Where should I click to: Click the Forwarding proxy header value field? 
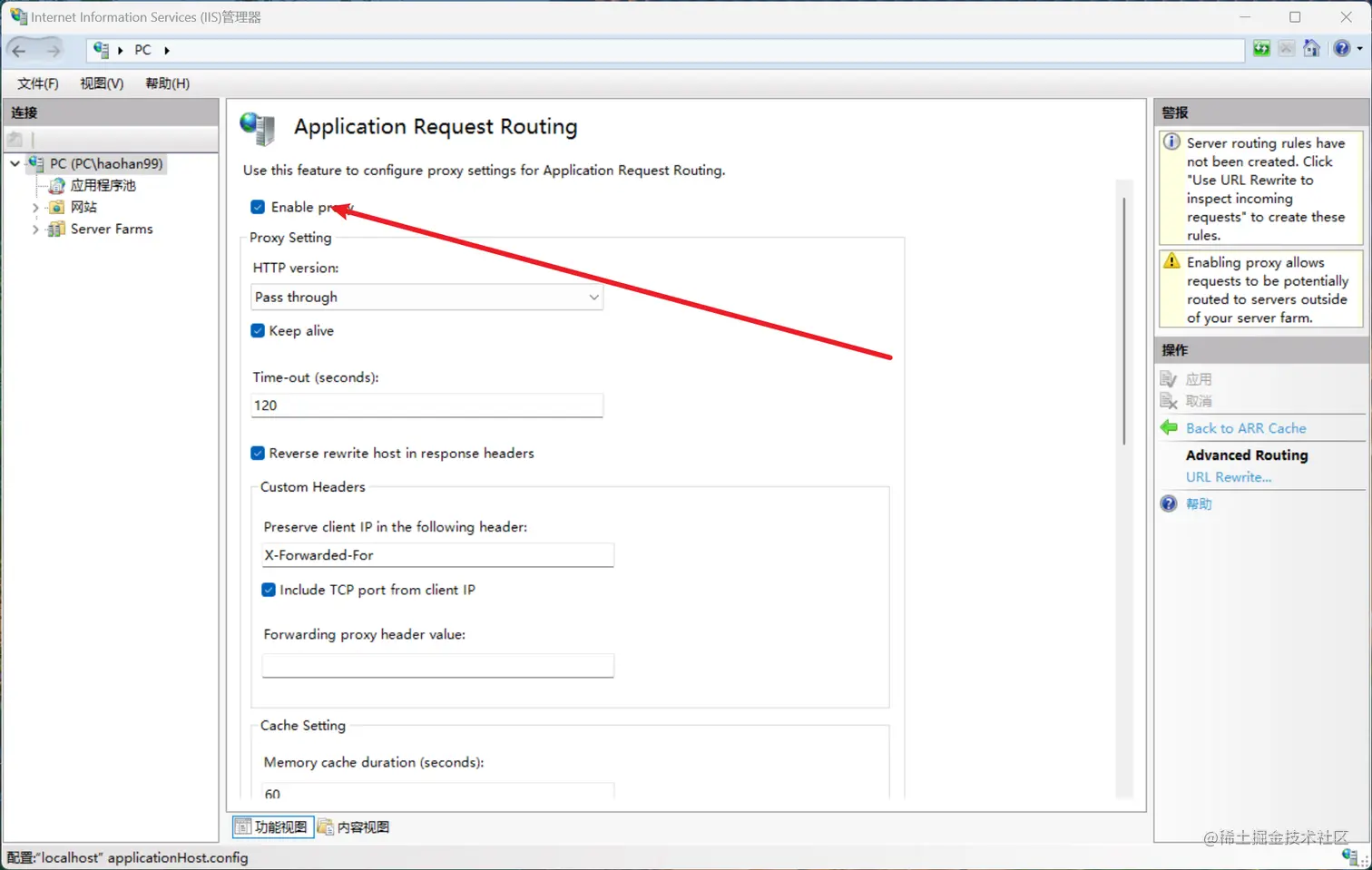tap(437, 665)
